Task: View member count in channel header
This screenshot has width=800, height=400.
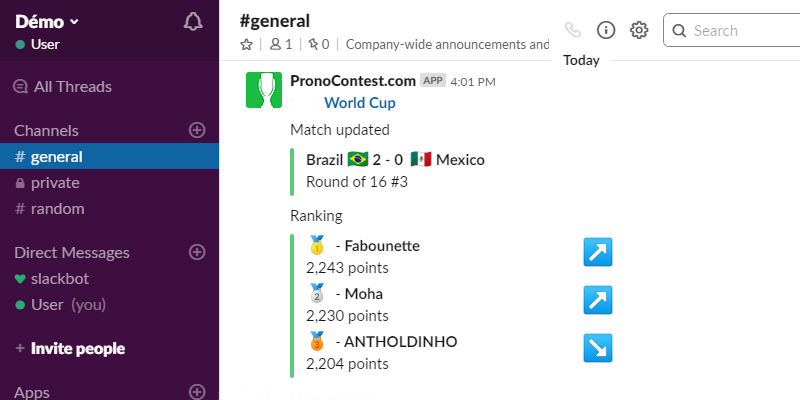Action: click(x=281, y=44)
